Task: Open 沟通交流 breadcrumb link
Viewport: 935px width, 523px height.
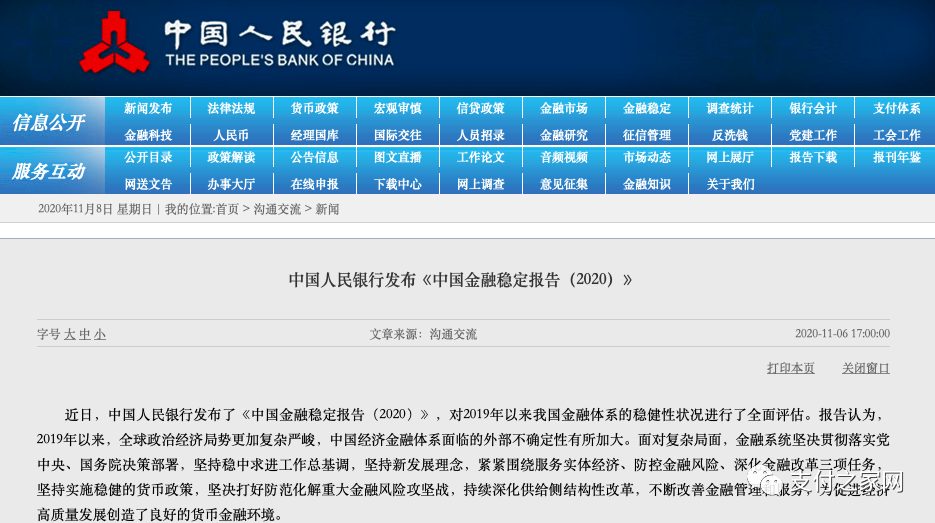Action: [x=277, y=209]
